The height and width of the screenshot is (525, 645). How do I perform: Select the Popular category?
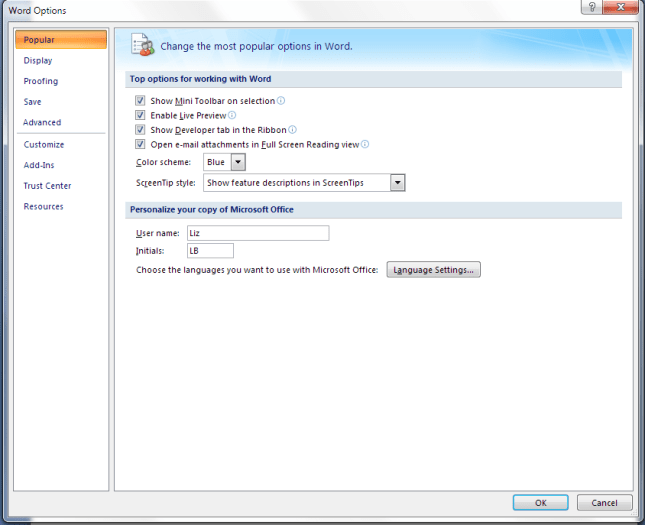[x=61, y=39]
